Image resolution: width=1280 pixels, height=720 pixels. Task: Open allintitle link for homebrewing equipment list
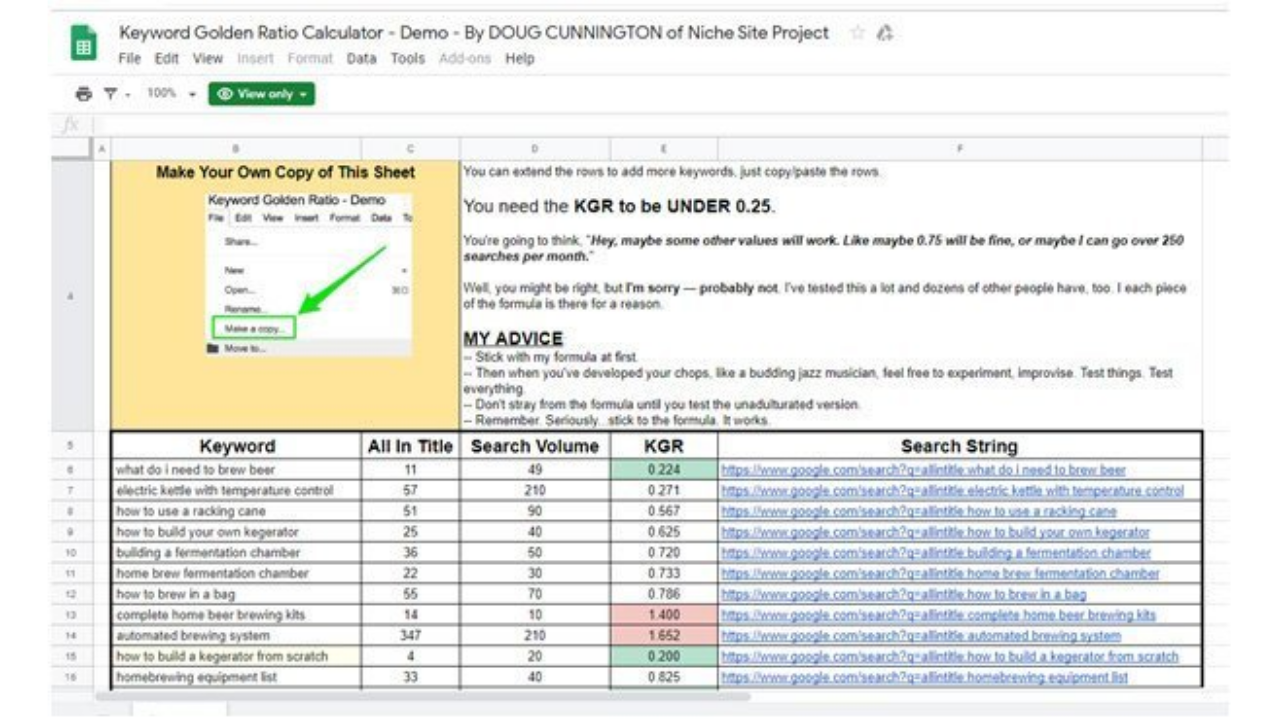click(924, 677)
